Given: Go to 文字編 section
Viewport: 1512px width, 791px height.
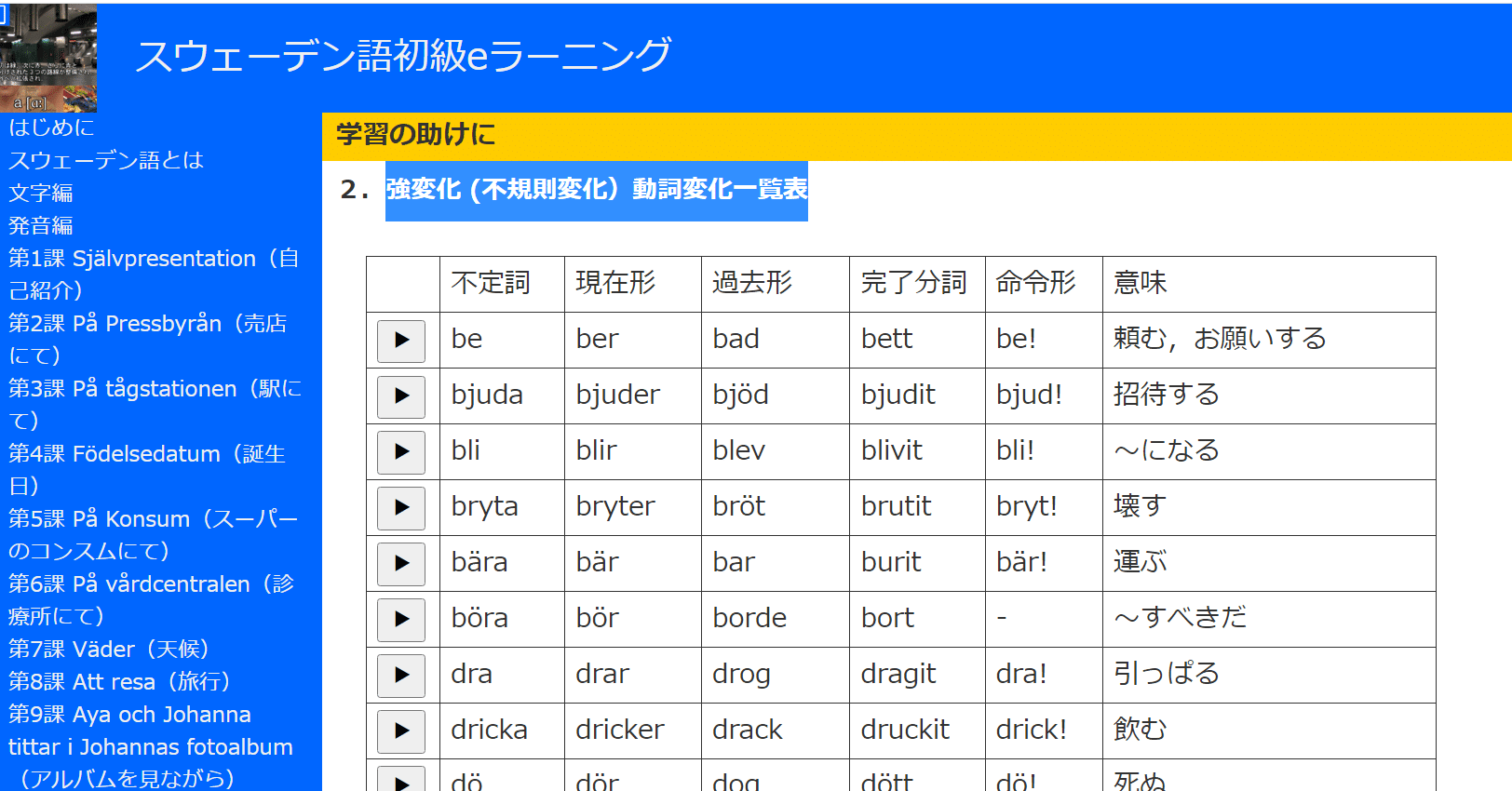Looking at the screenshot, I should tap(41, 193).
